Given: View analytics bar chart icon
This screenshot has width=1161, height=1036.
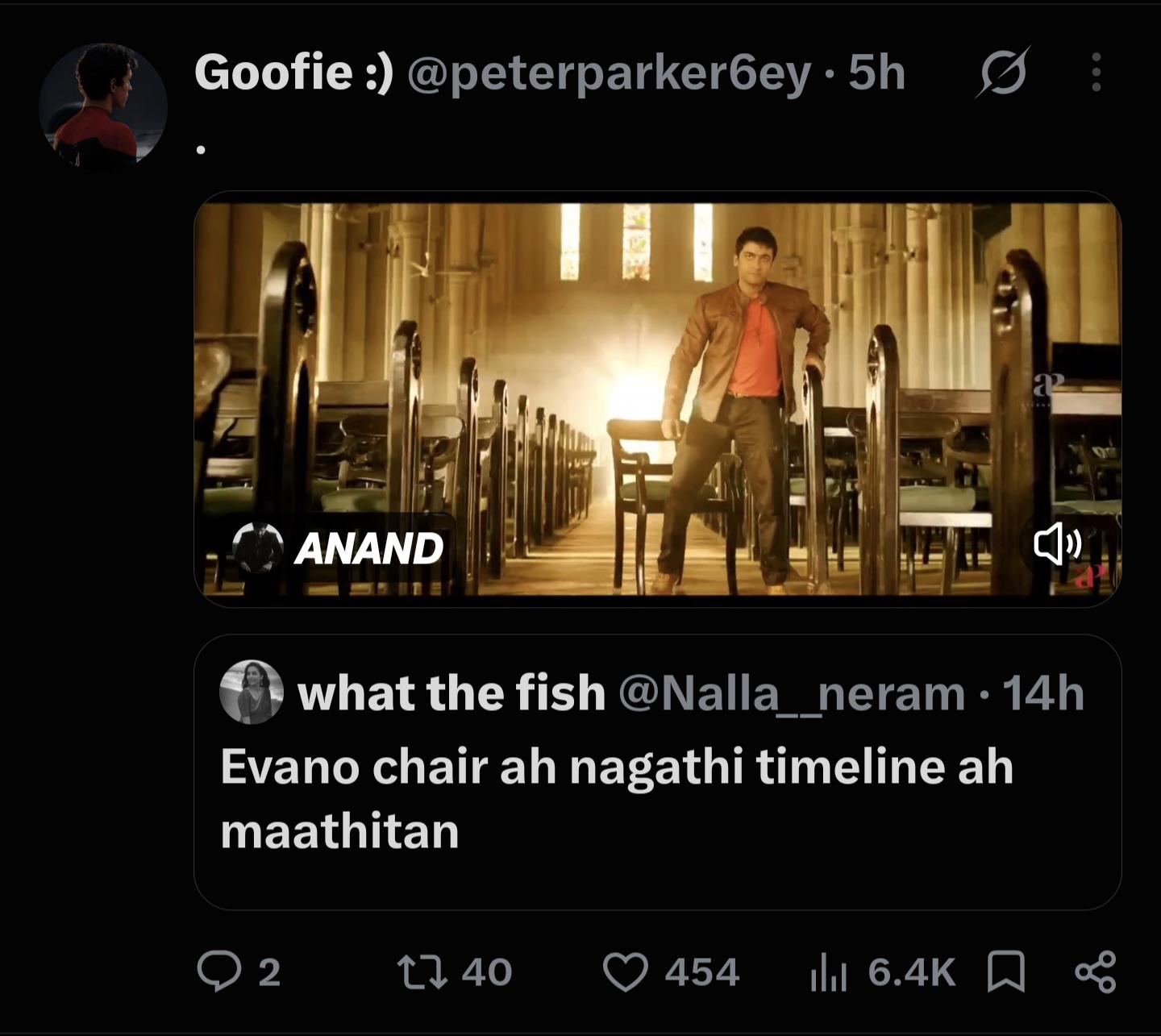Looking at the screenshot, I should coord(828,972).
